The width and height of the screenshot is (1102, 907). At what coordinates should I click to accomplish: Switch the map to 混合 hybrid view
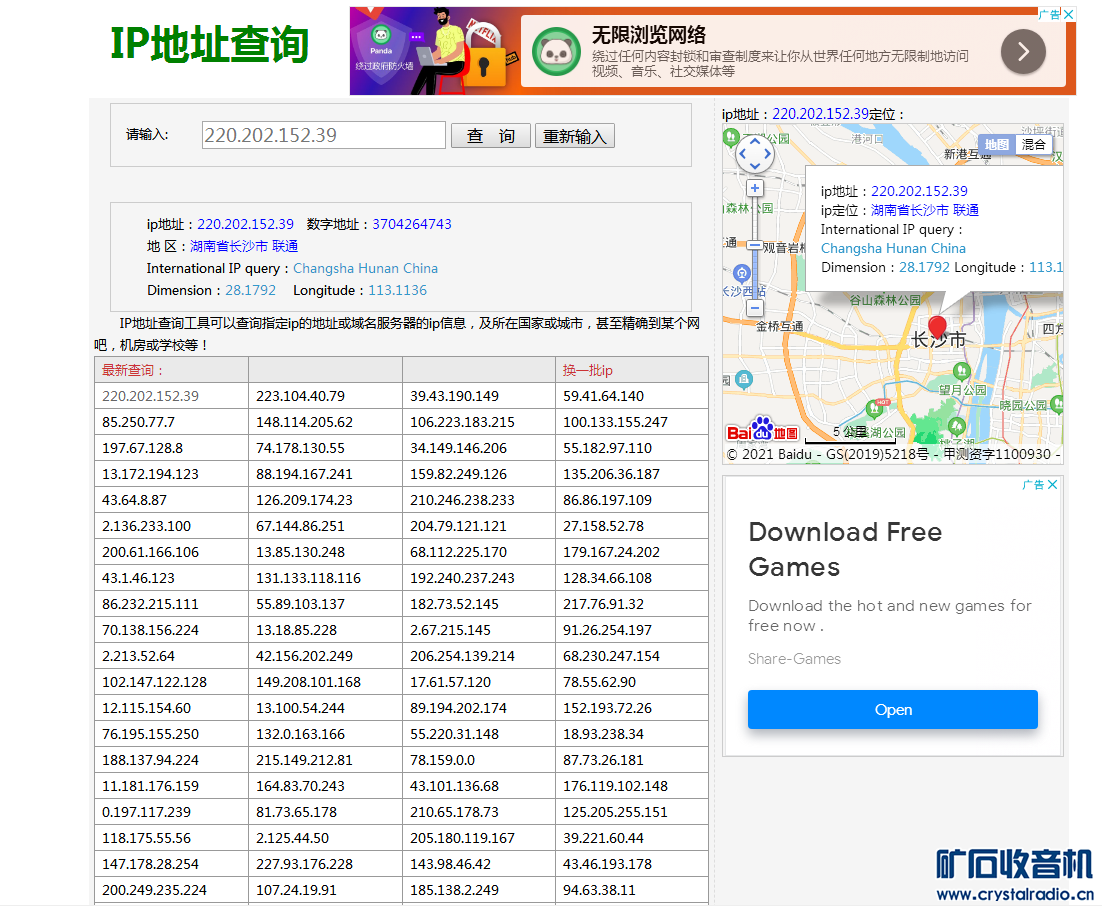click(x=1033, y=145)
